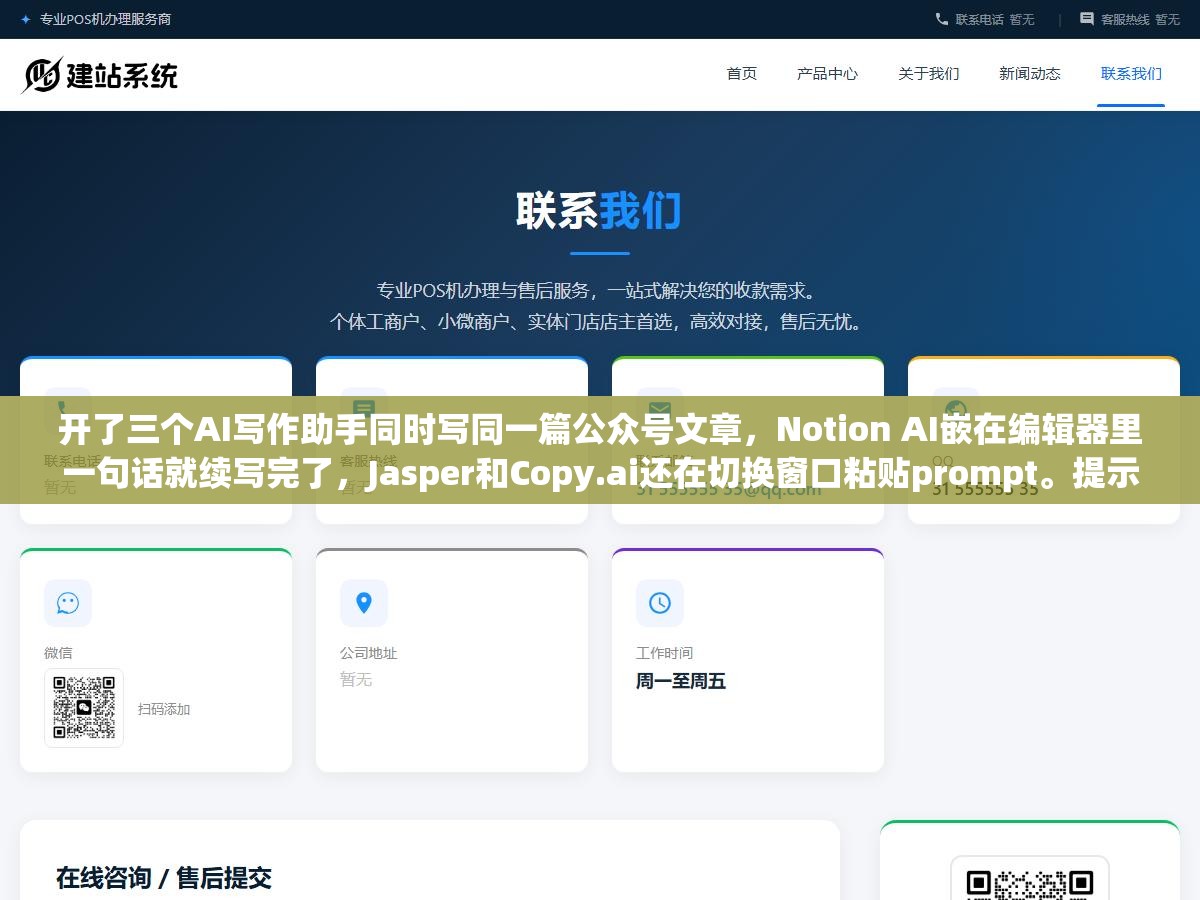The width and height of the screenshot is (1200, 900).
Task: Click the 联系我们 hero heading
Action: click(599, 211)
